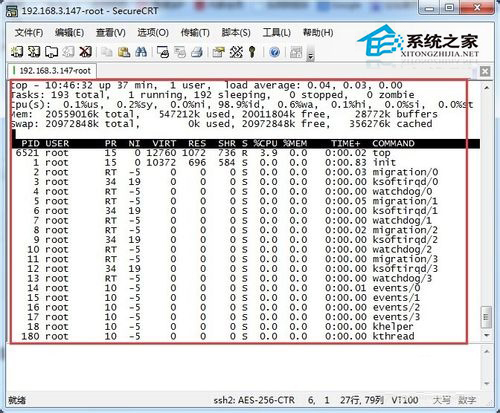500x413 pixels.
Task: Click the terminal scrollbar up arrow
Action: click(486, 88)
